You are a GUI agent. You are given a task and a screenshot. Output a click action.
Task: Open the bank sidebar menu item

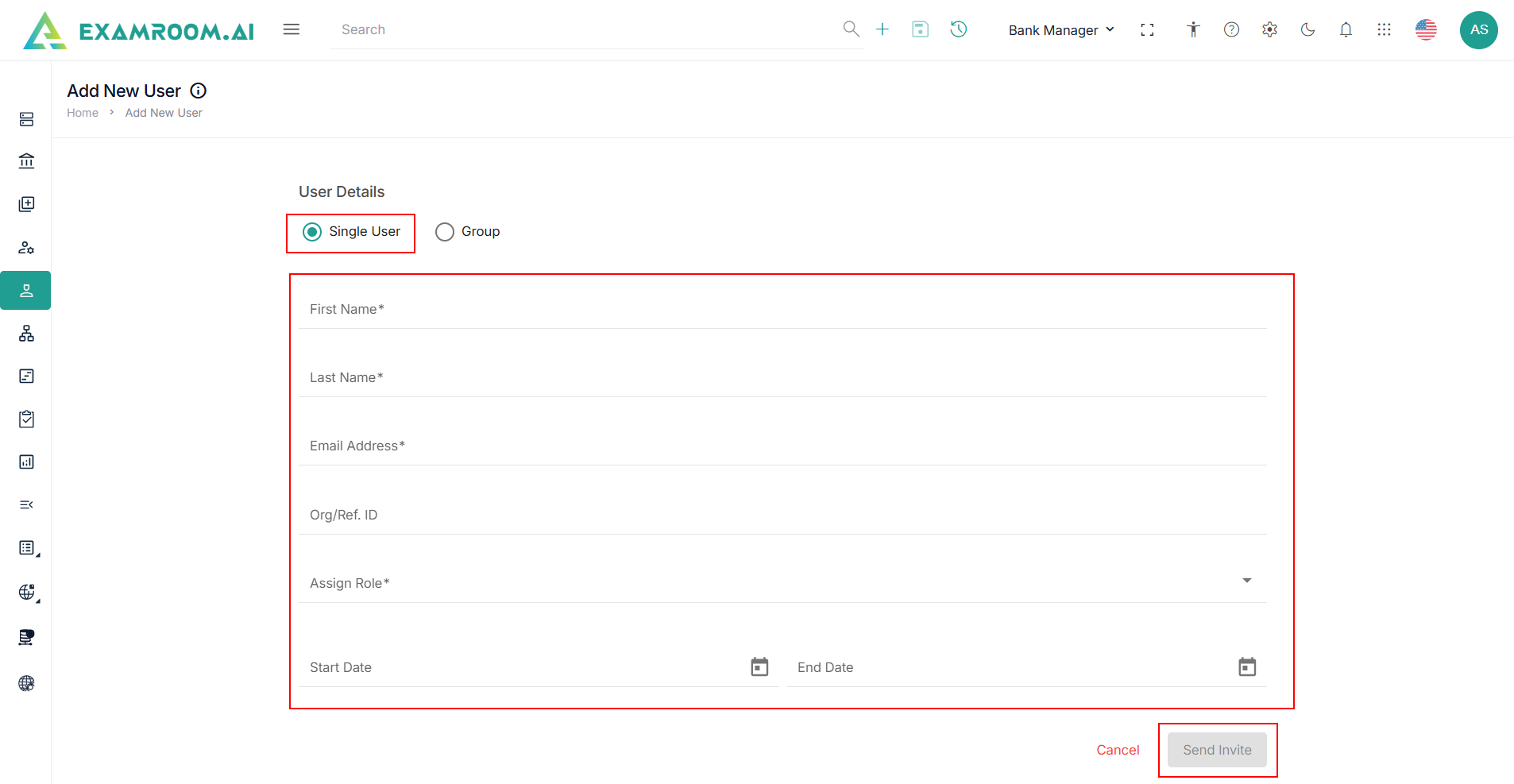coord(26,161)
